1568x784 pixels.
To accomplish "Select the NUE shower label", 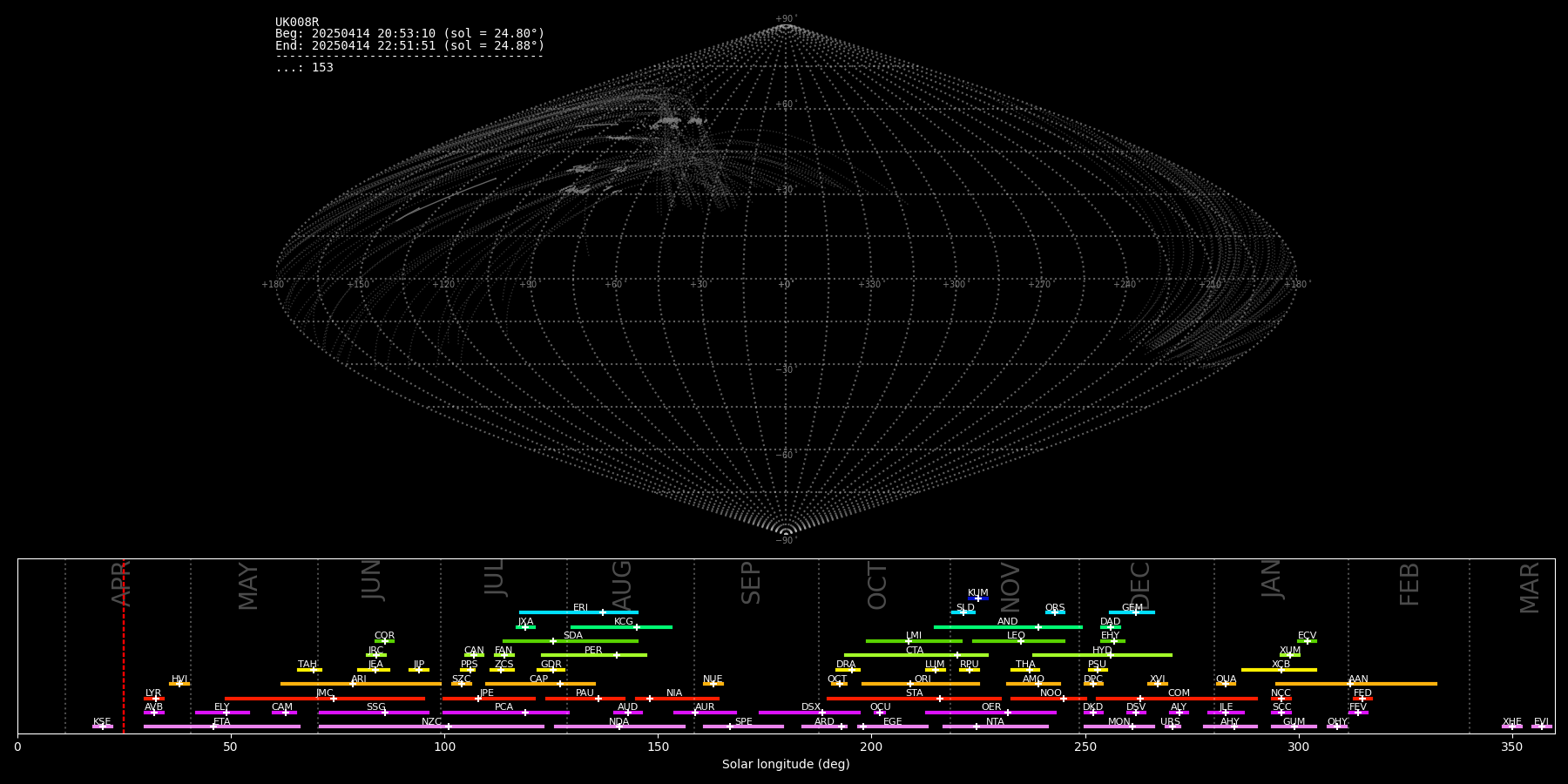I will point(713,679).
